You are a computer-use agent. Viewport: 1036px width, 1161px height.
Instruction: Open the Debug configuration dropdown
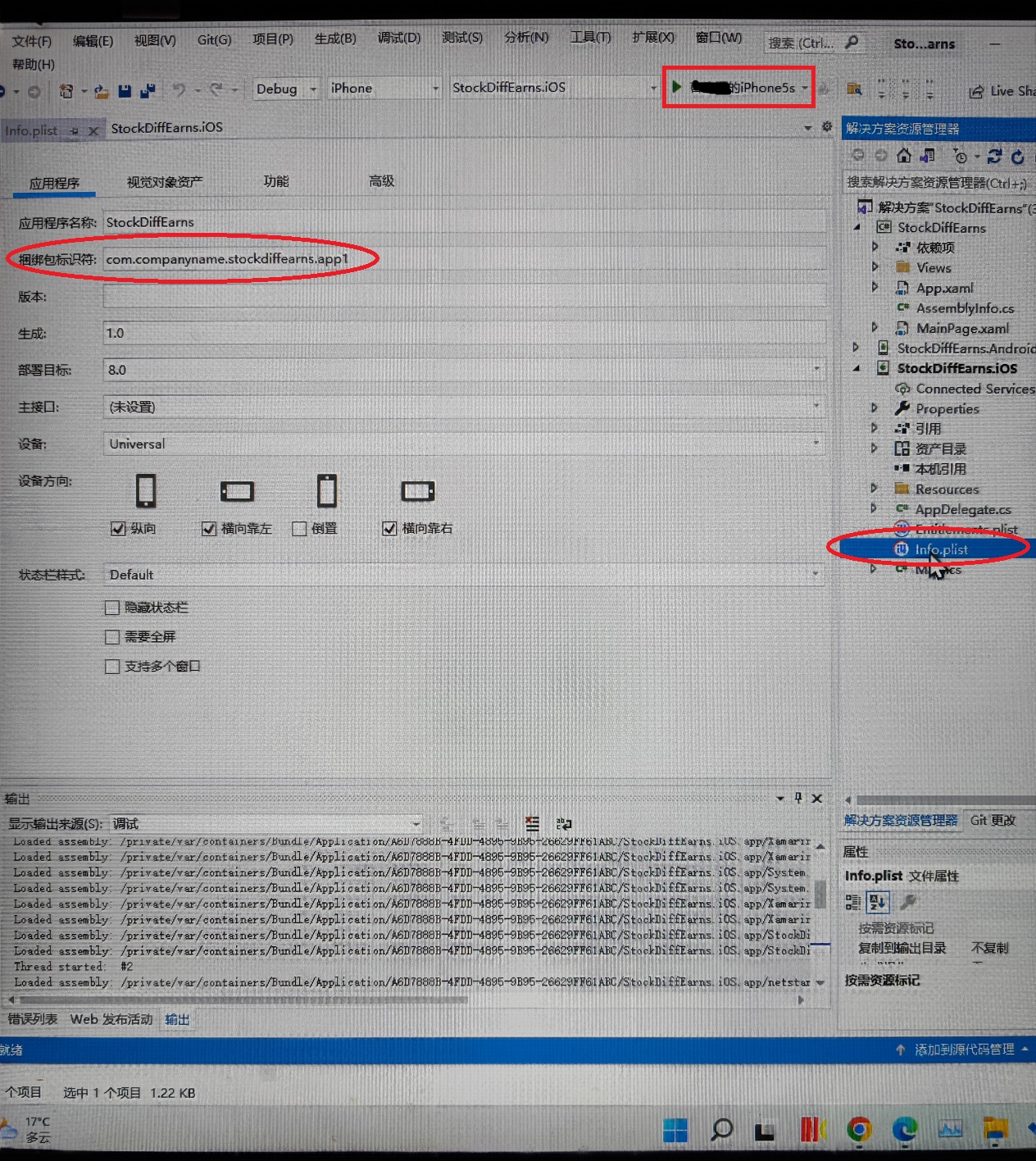312,88
